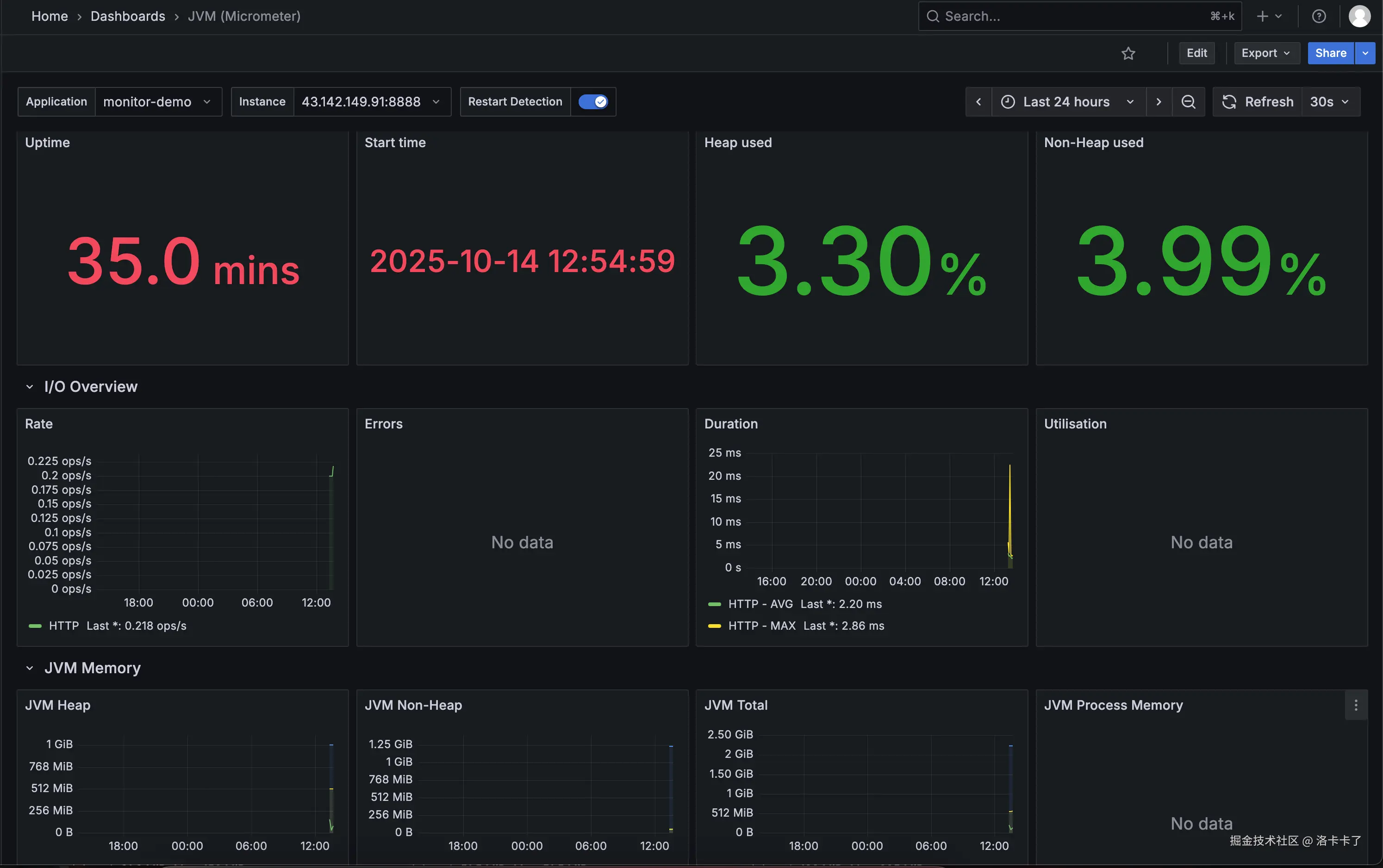This screenshot has width=1383, height=868.
Task: Shift time range backward with left arrow
Action: click(978, 102)
